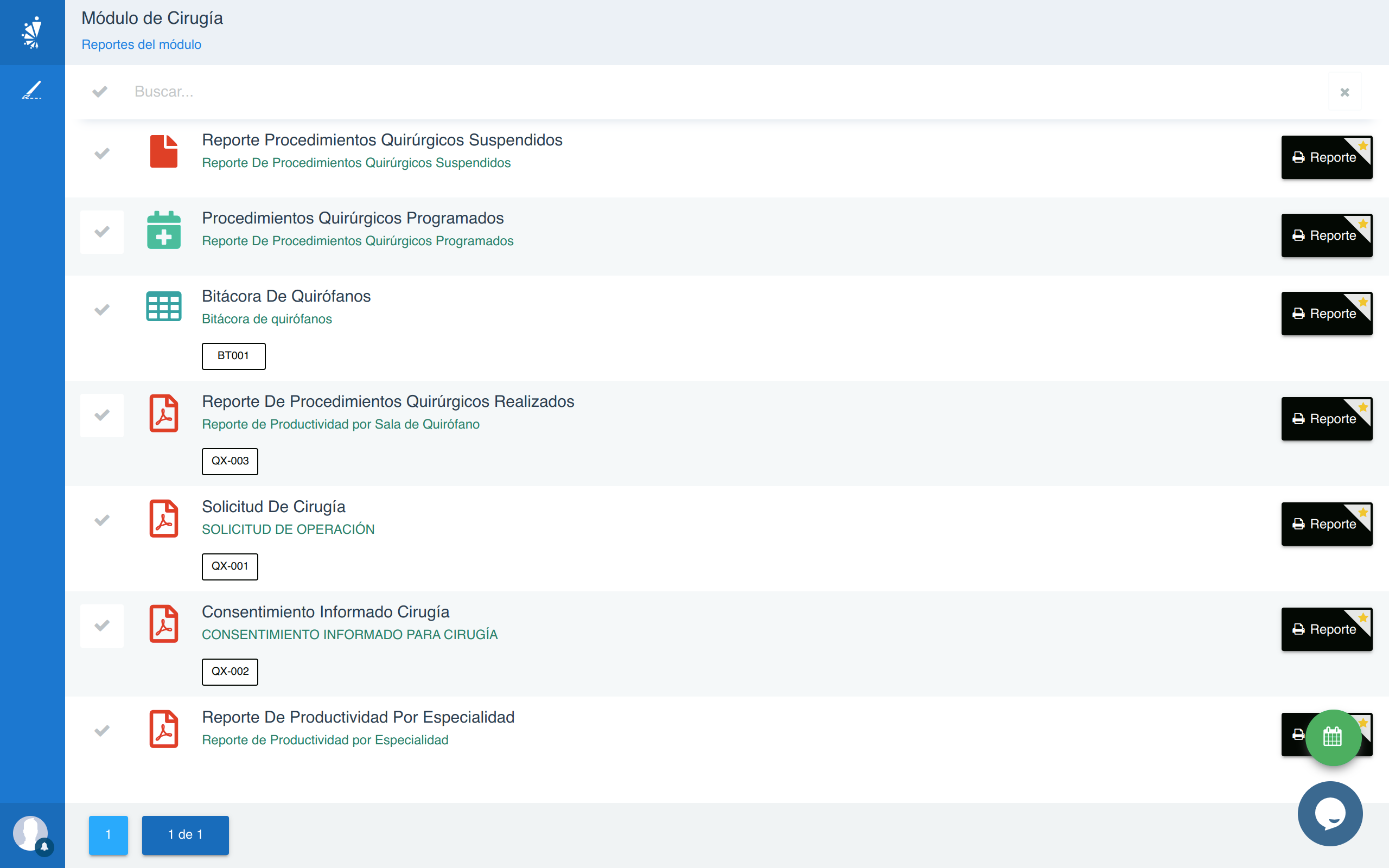Click the PDF icon for Productividad Por Especialidad

coord(163,729)
